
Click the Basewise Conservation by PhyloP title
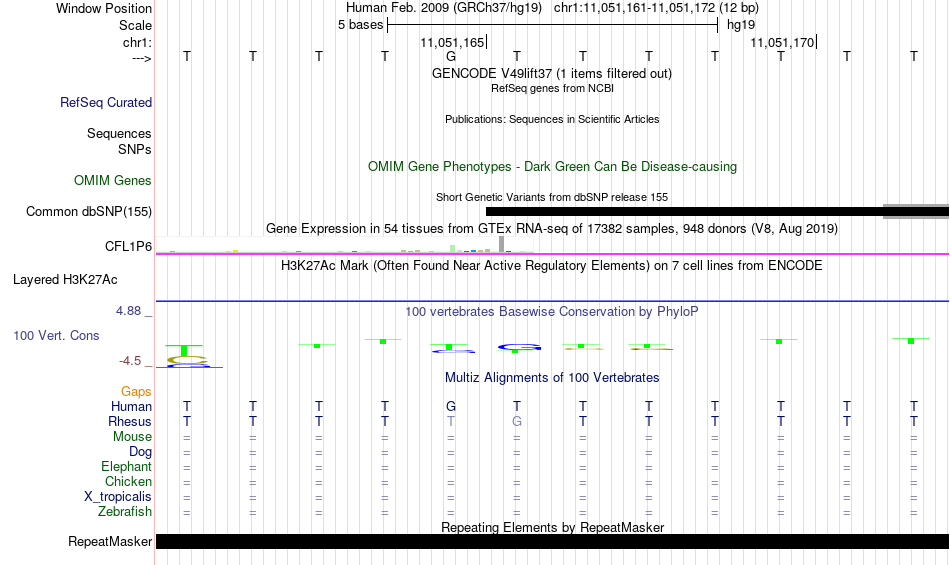[552, 312]
